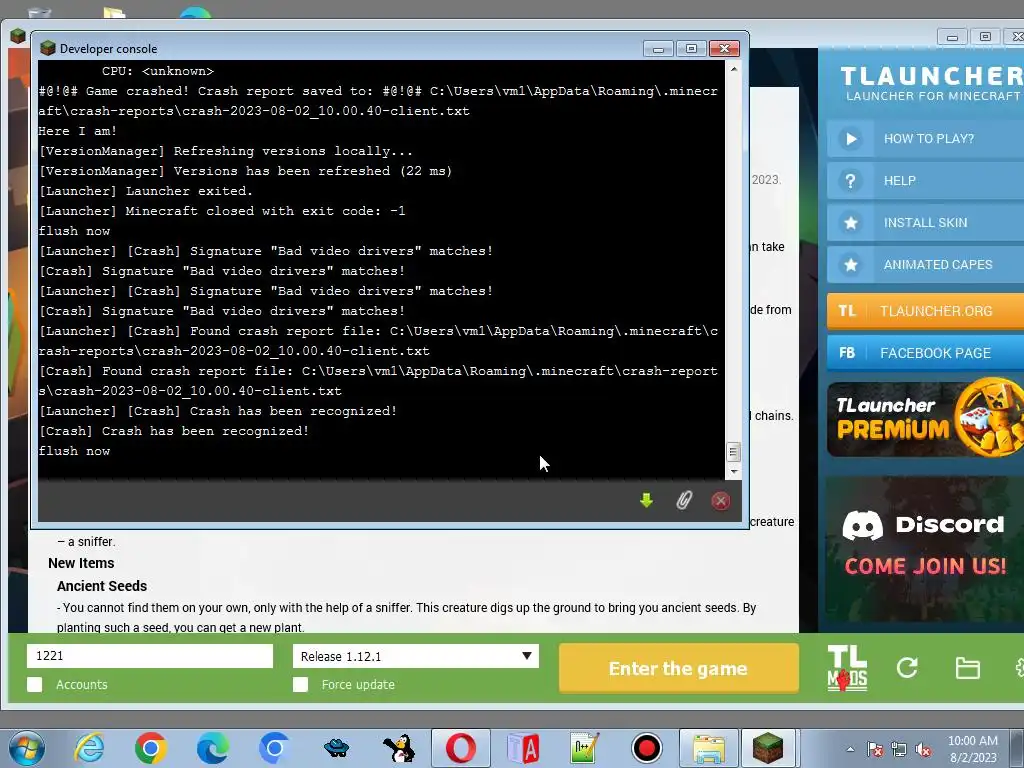The width and height of the screenshot is (1024, 768).
Task: Click muted volume icon in tray
Action: 923,749
